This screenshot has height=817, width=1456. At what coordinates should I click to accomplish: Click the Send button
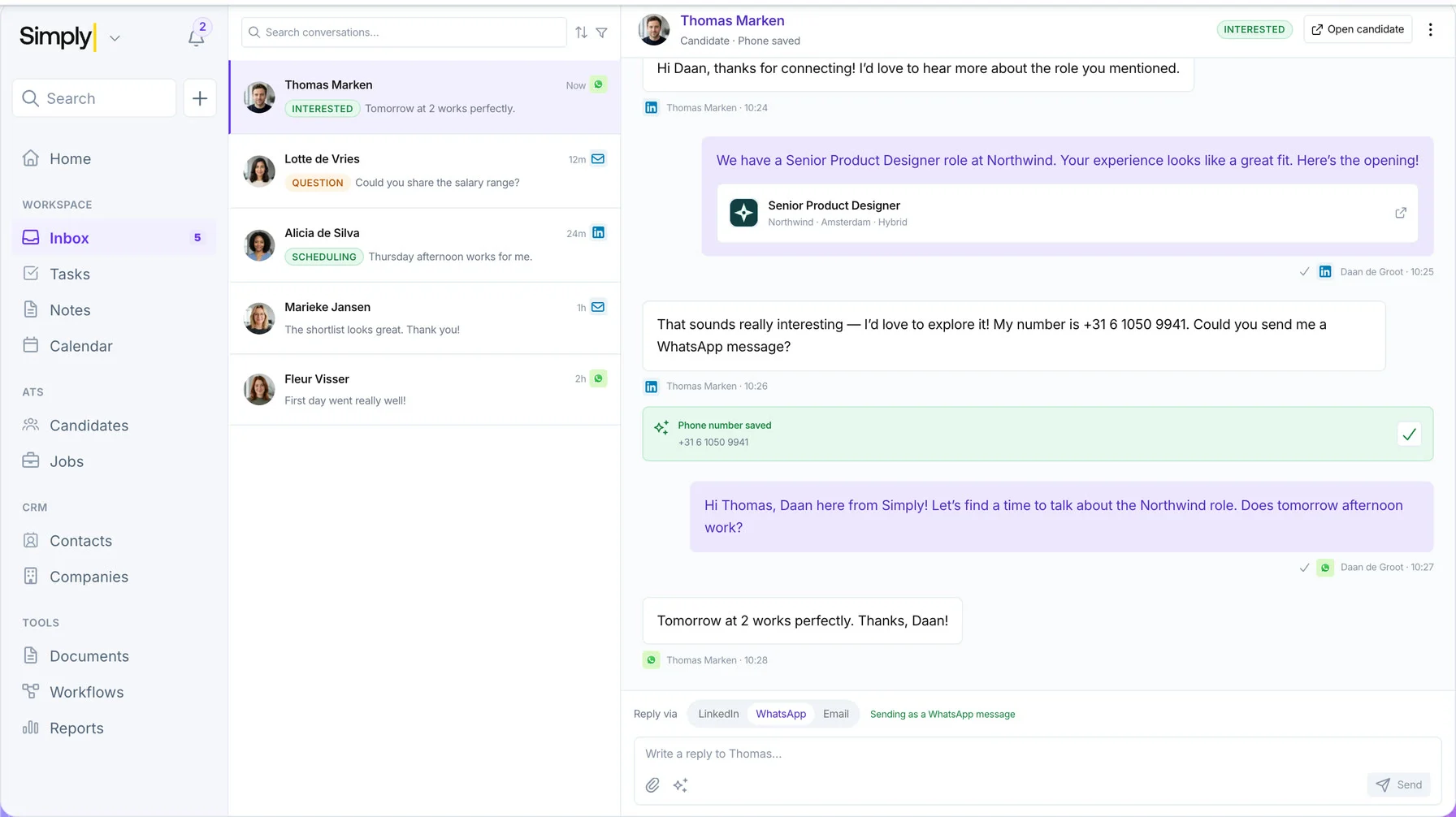(1399, 785)
